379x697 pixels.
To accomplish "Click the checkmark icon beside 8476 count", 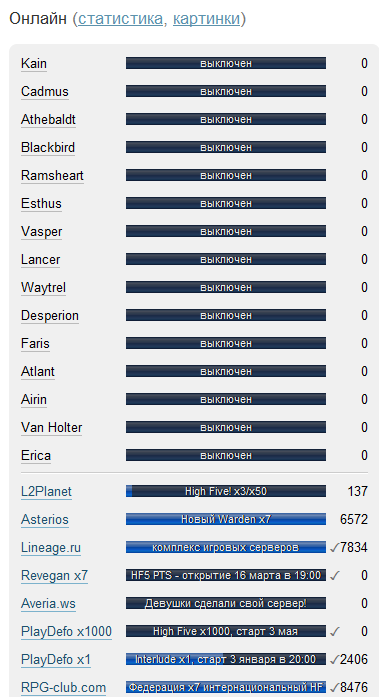I will [x=334, y=688].
